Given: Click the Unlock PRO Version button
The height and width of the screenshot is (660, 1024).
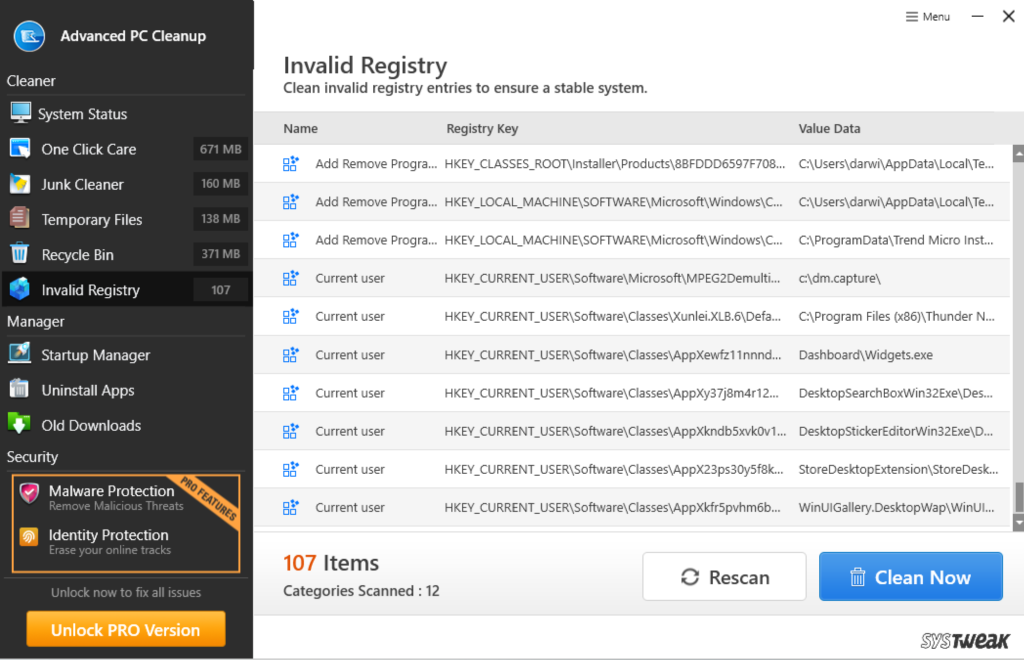Looking at the screenshot, I should point(125,630).
